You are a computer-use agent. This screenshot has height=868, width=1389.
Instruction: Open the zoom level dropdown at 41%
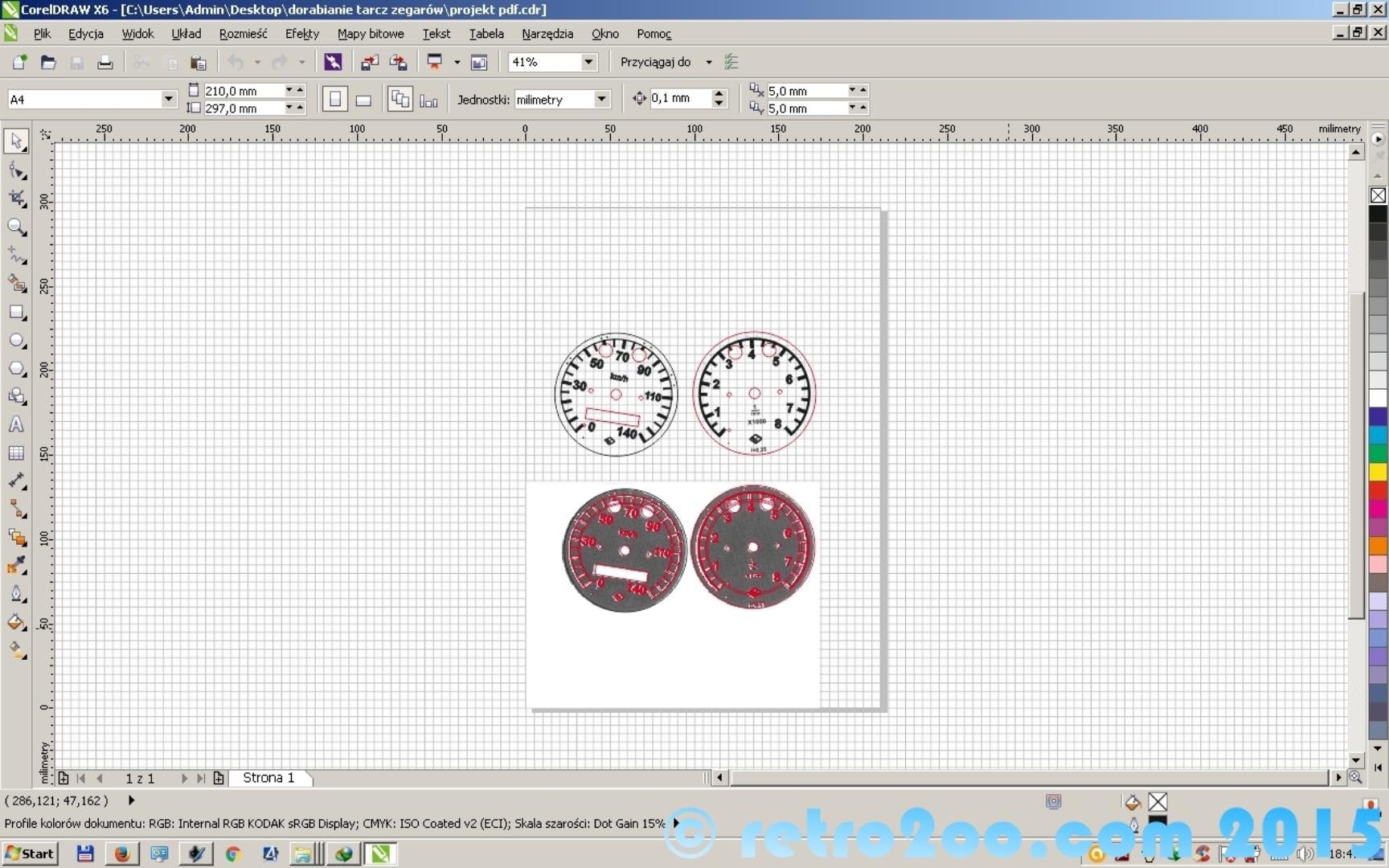point(588,62)
